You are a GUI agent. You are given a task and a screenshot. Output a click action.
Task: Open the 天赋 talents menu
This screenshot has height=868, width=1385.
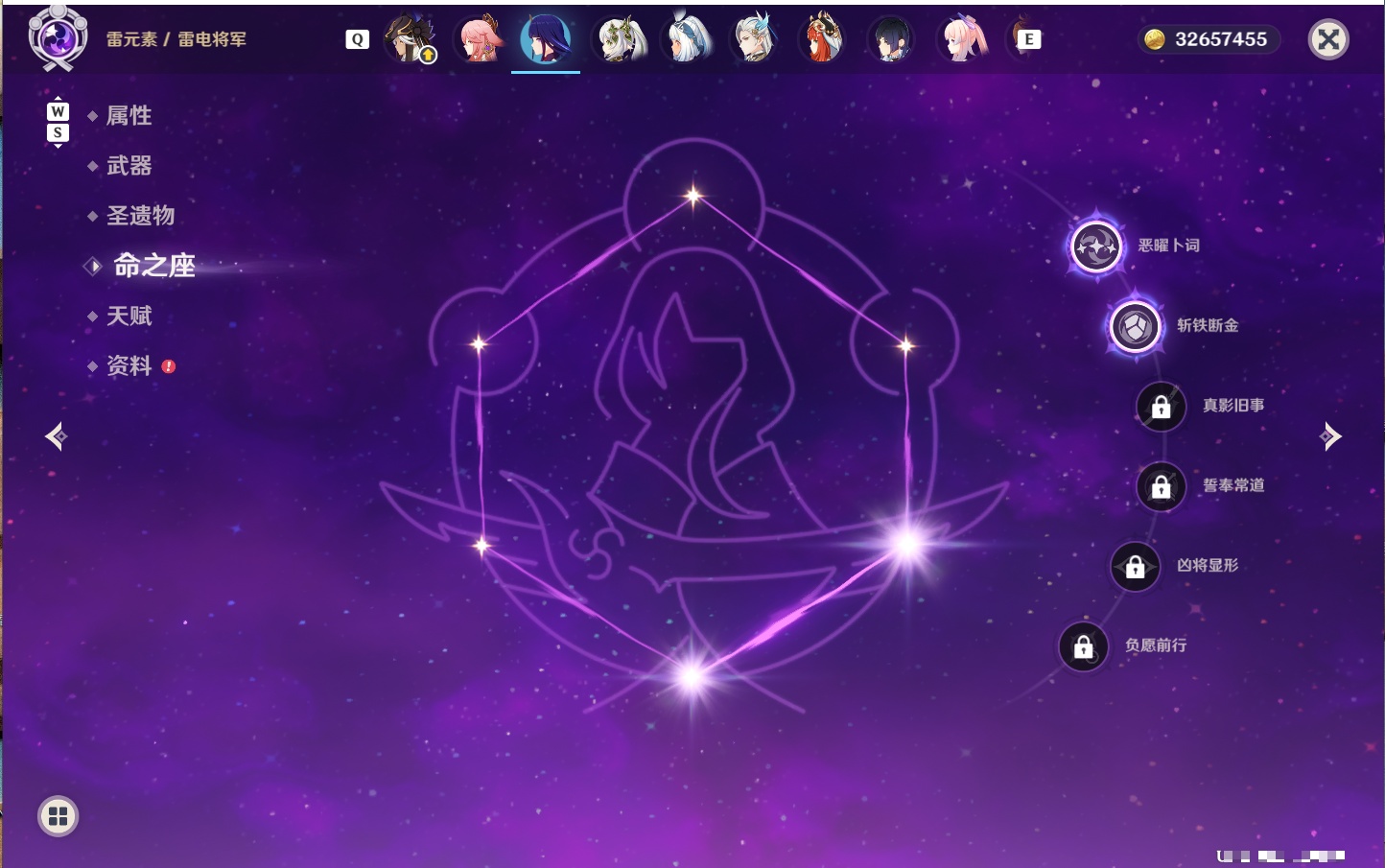pyautogui.click(x=129, y=316)
